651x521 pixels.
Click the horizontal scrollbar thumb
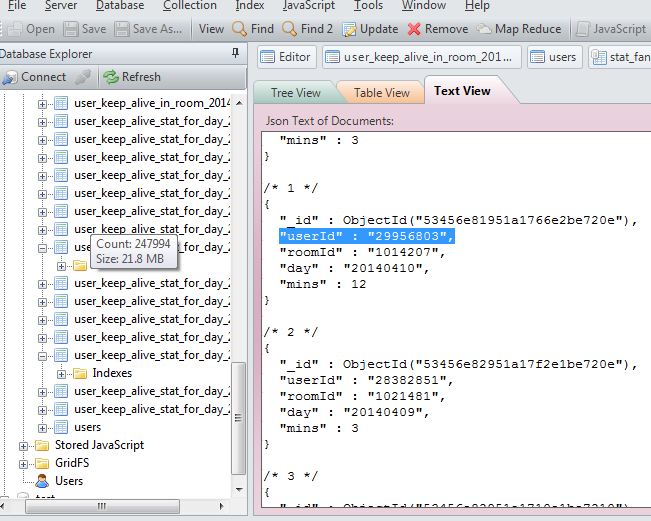coord(102,506)
